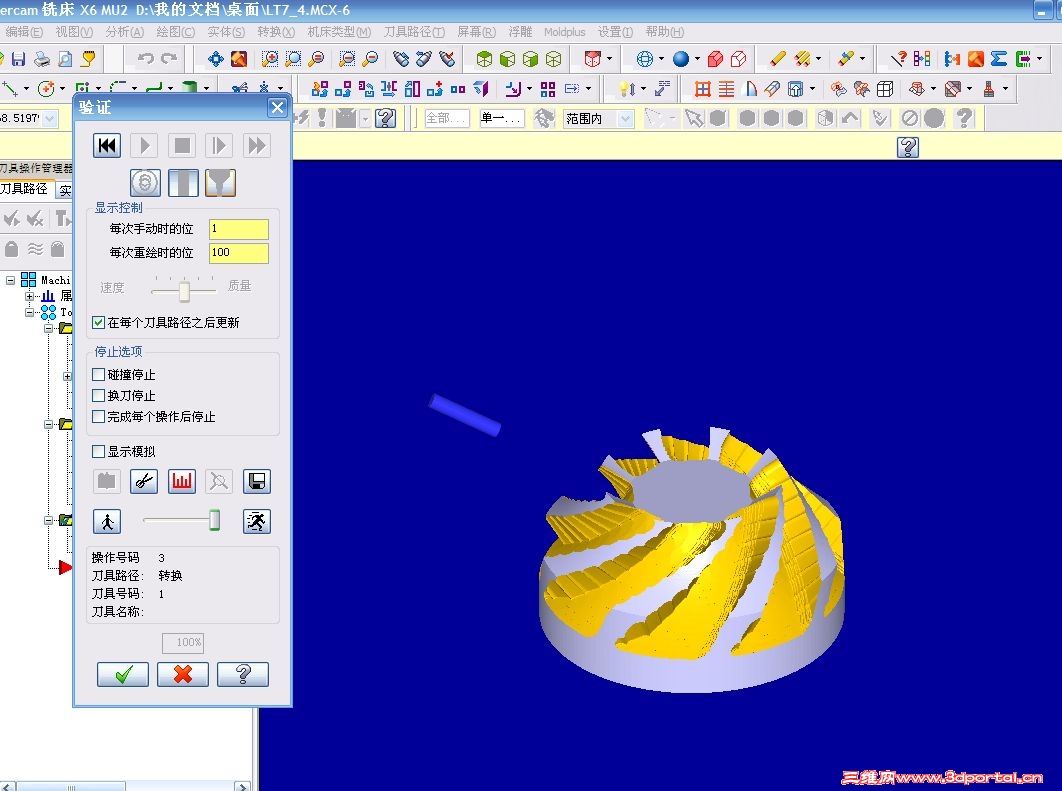Toggle 在每个刀具路径之后更新 checkbox

click(99, 322)
